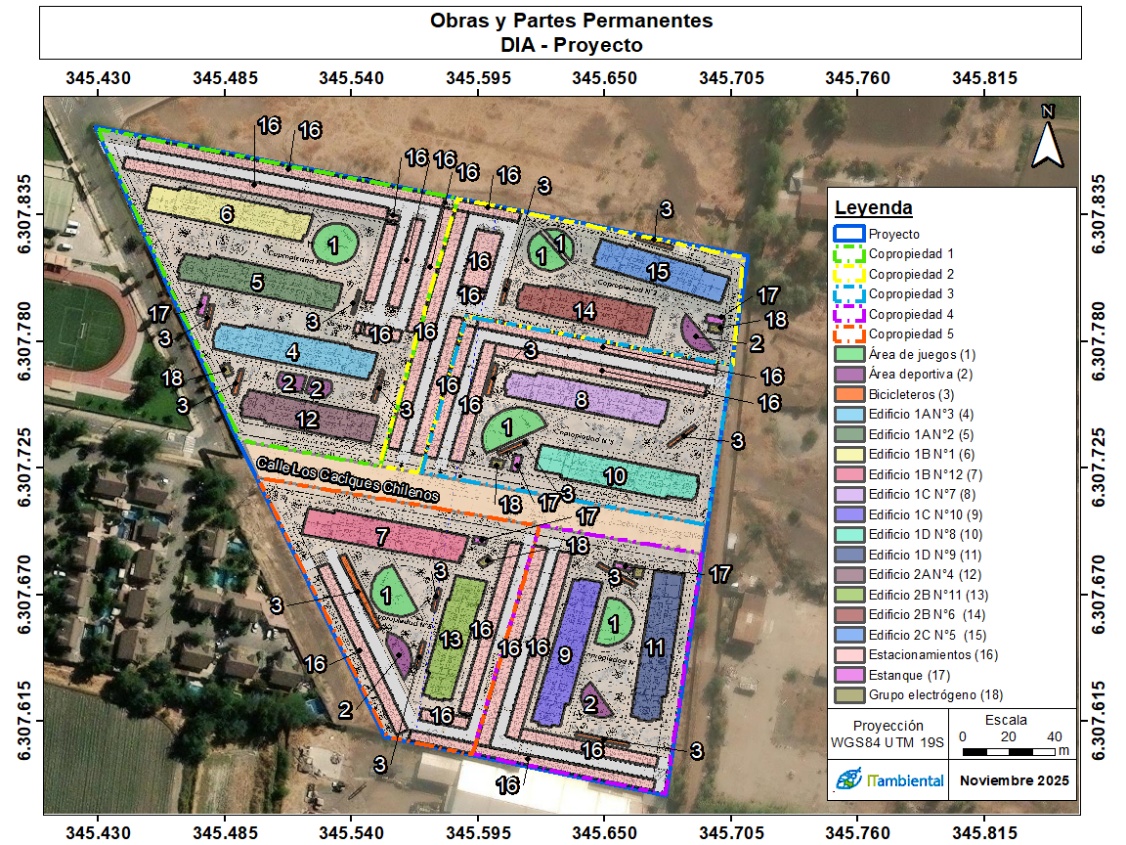Select the blue building labeled 15

click(x=660, y=270)
